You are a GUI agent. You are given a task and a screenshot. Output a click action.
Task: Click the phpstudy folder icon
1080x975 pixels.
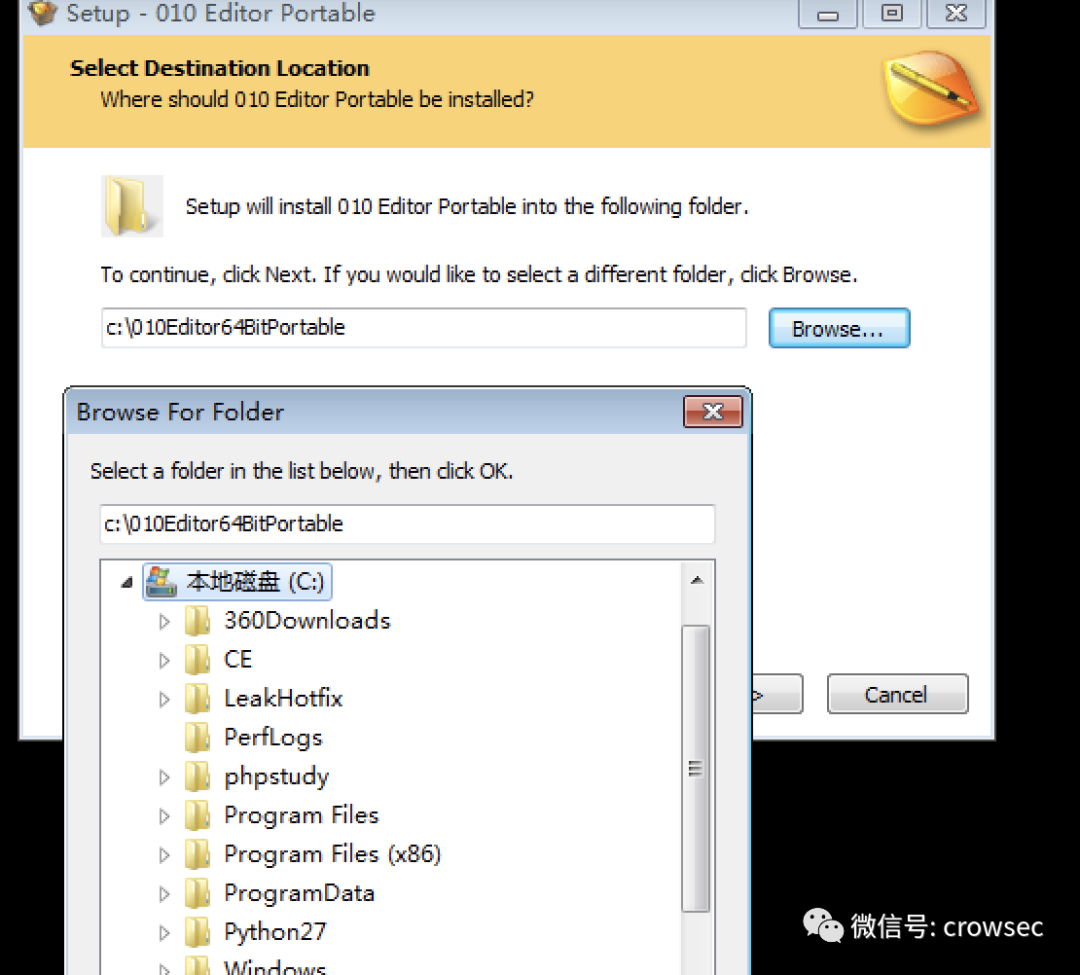pyautogui.click(x=197, y=777)
